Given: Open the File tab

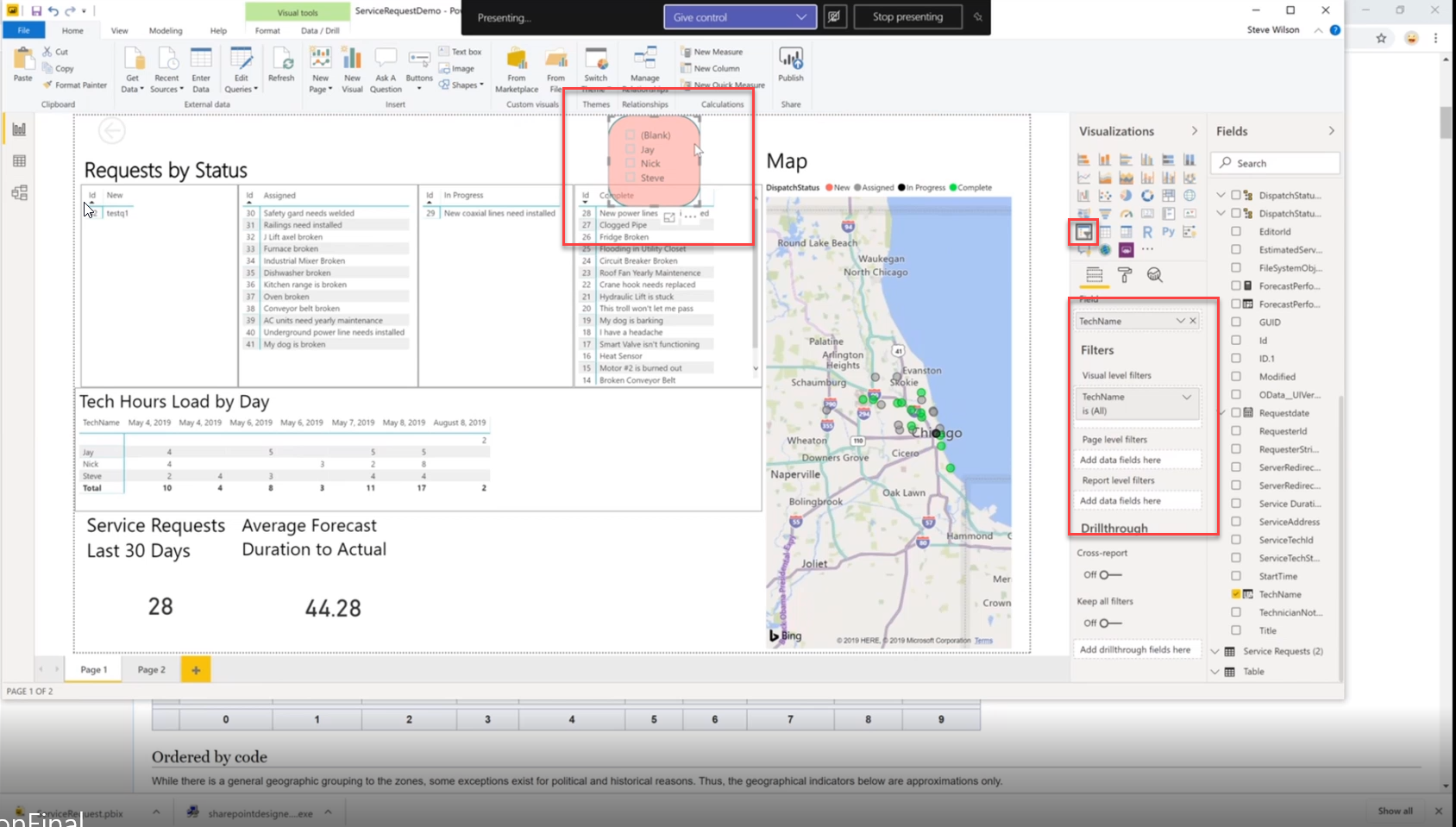Looking at the screenshot, I should 23,30.
